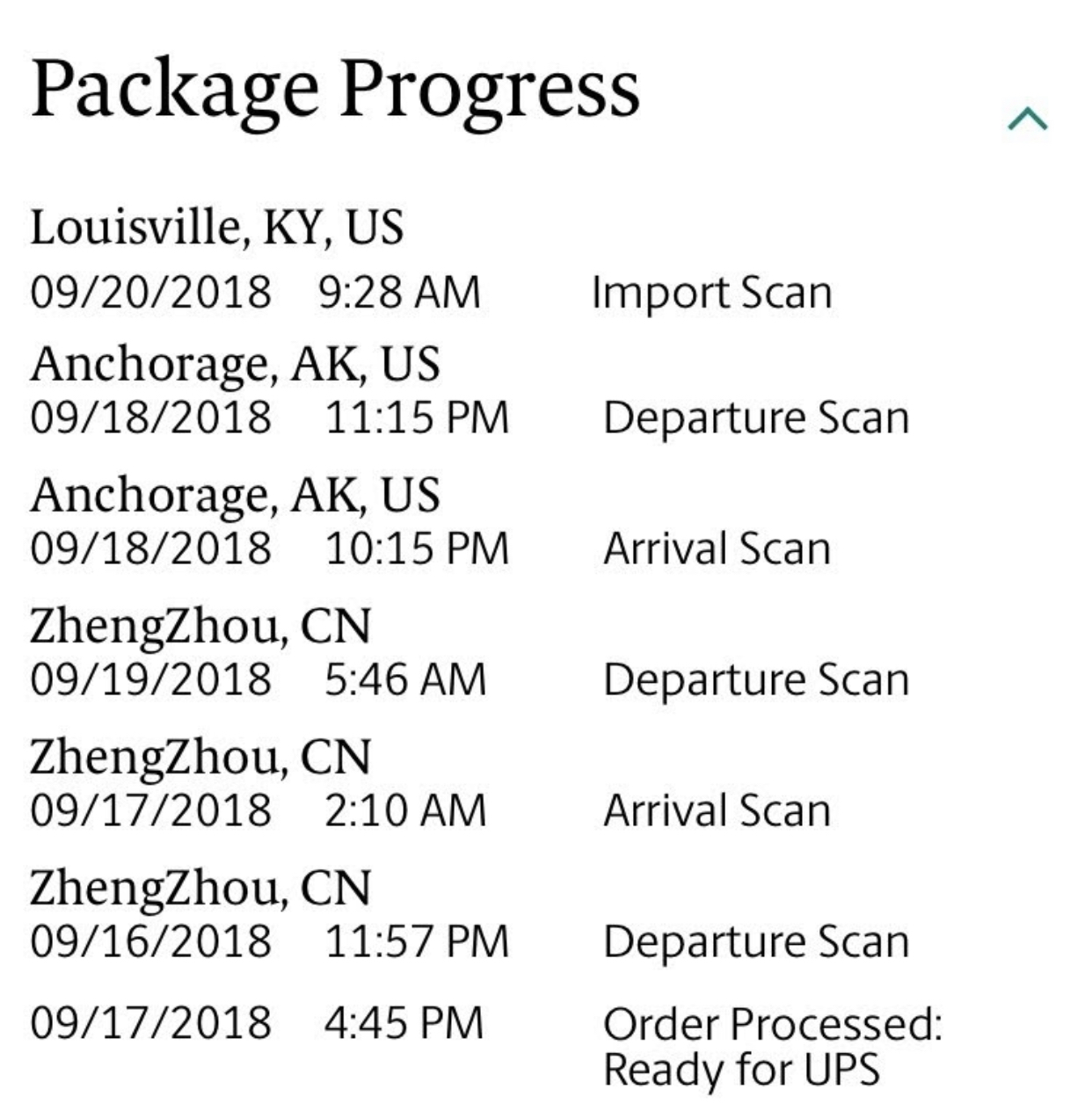Select the second Anchorage, AK, US entry

pos(235,495)
